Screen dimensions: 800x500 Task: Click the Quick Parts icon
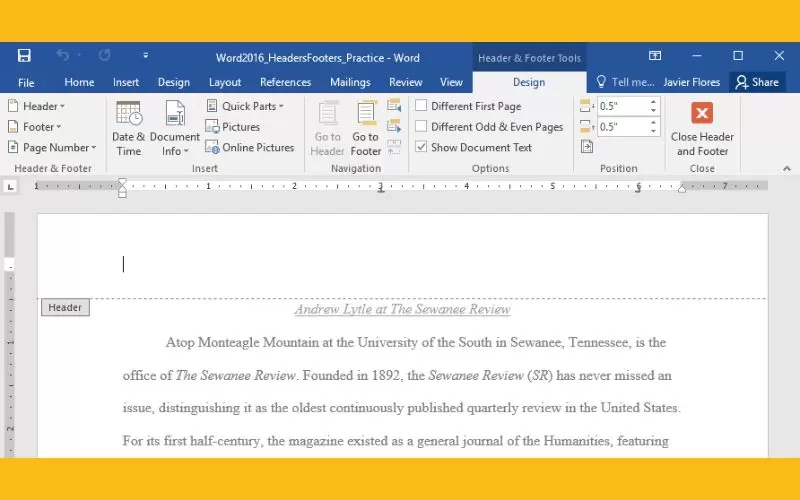pyautogui.click(x=212, y=106)
